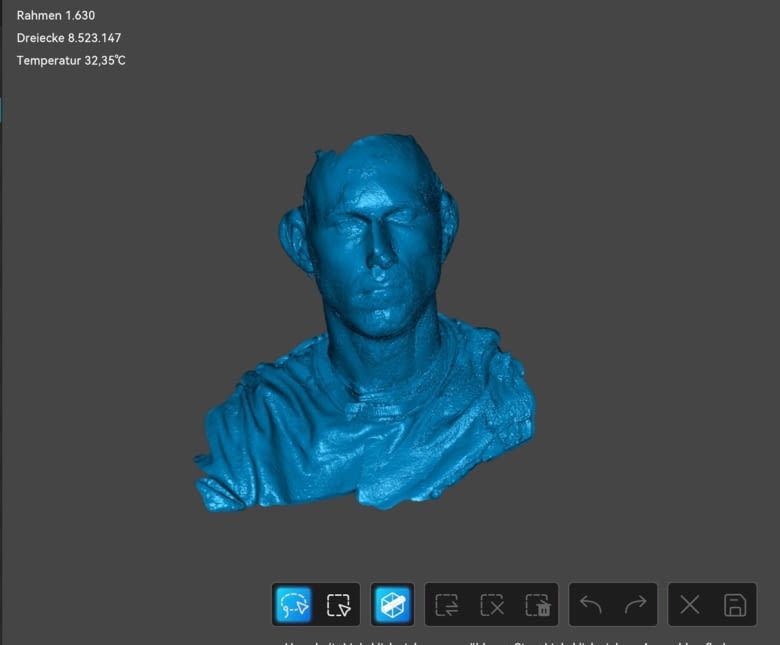Redo the reverted edit
Image resolution: width=780 pixels, height=645 pixels.
tap(635, 605)
